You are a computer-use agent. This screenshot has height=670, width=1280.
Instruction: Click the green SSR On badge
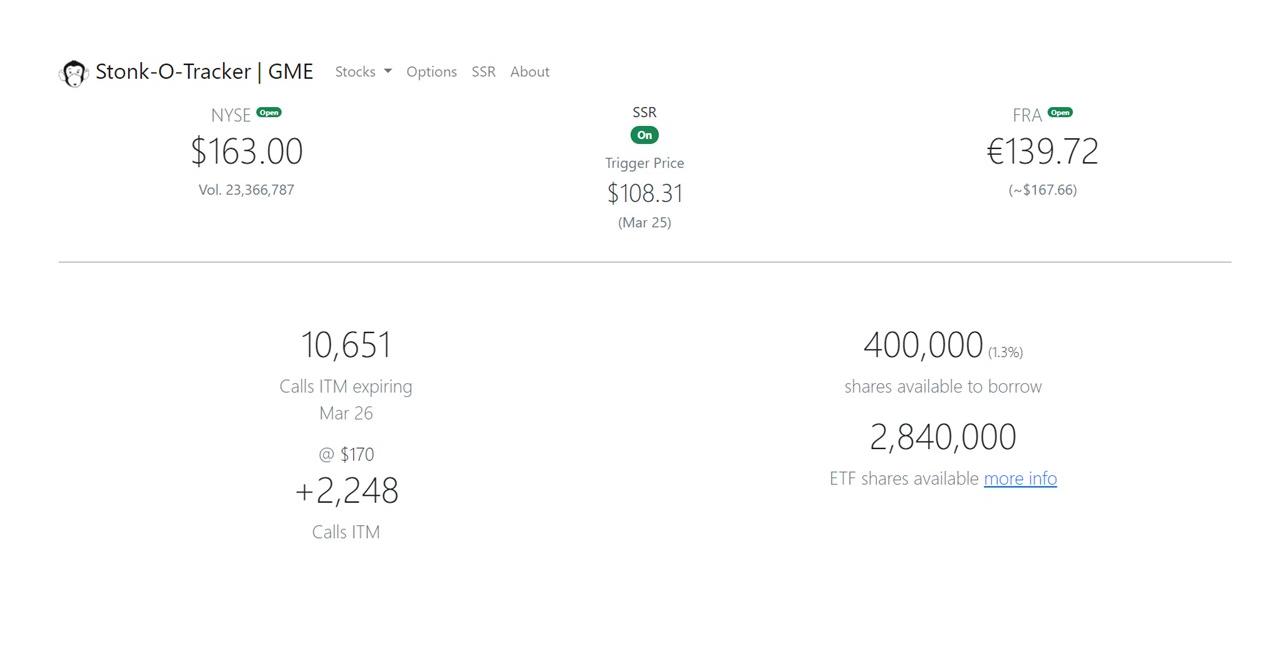click(644, 135)
